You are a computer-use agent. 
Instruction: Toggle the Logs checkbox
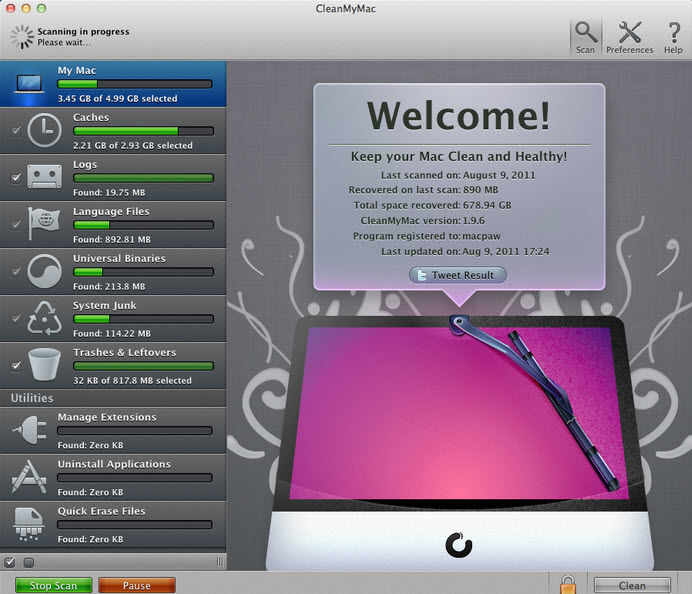click(16, 178)
